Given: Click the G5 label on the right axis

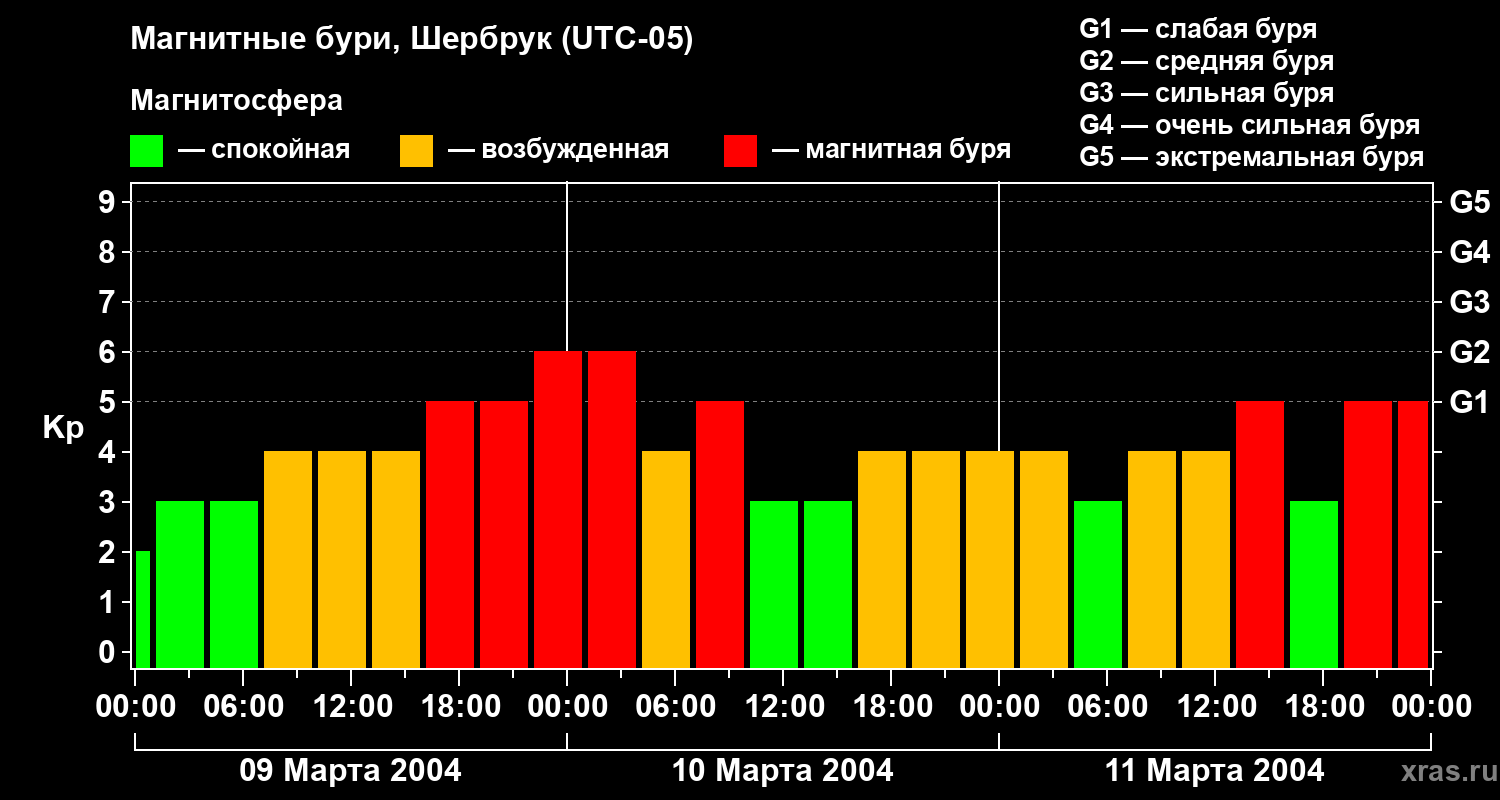Looking at the screenshot, I should (x=1469, y=202).
